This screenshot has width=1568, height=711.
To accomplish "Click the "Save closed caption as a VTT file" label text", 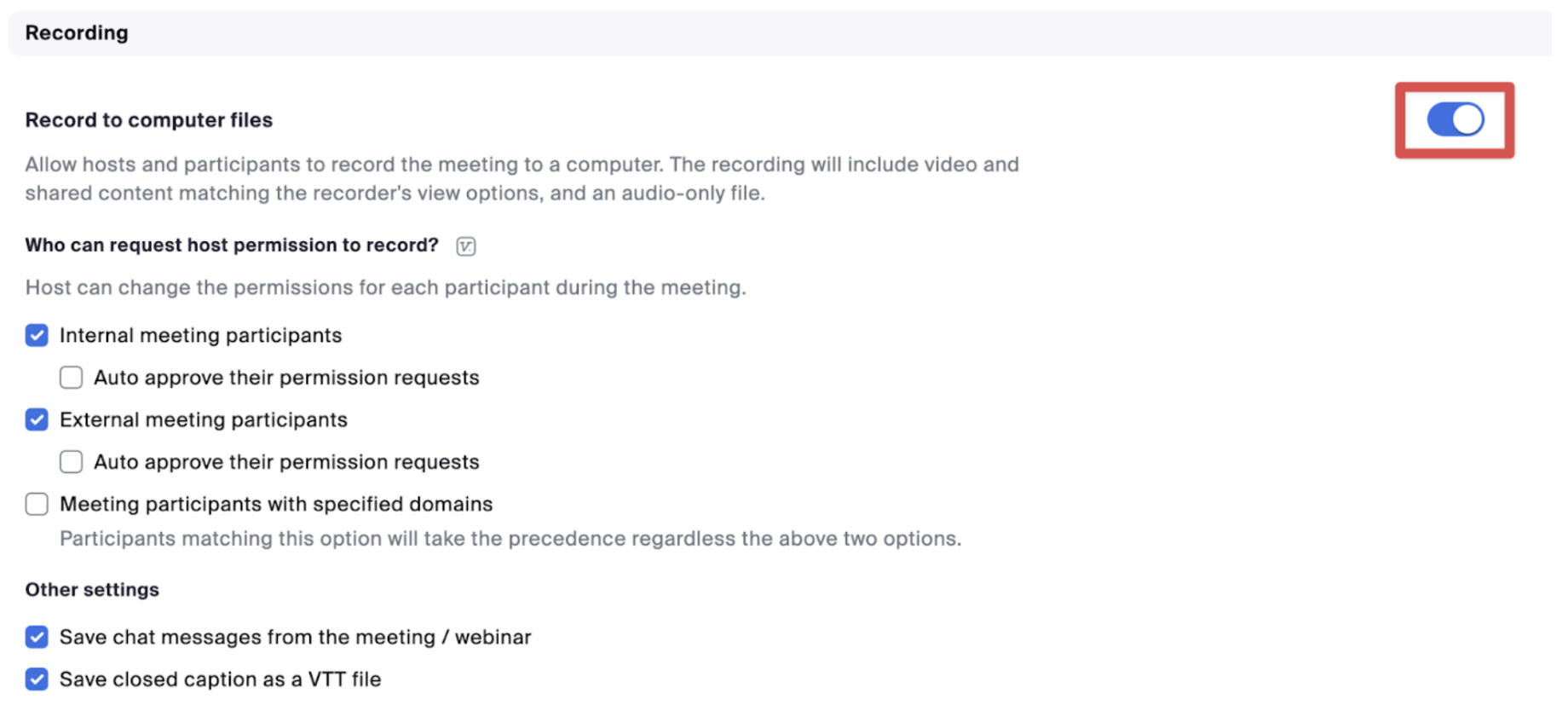I will click(220, 679).
